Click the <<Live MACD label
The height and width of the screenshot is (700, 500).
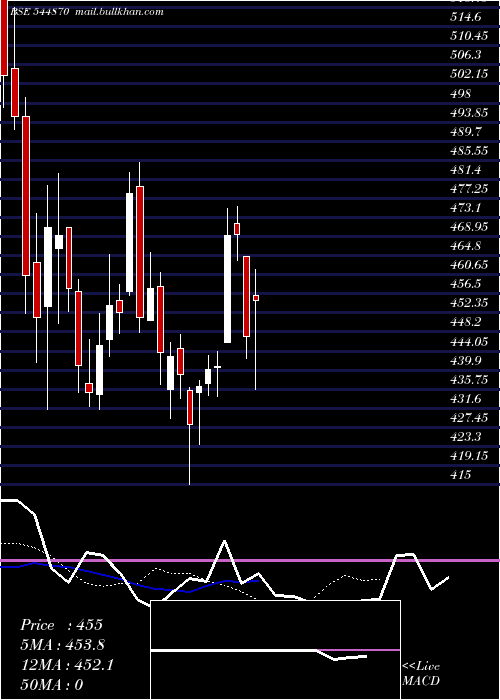click(x=421, y=673)
